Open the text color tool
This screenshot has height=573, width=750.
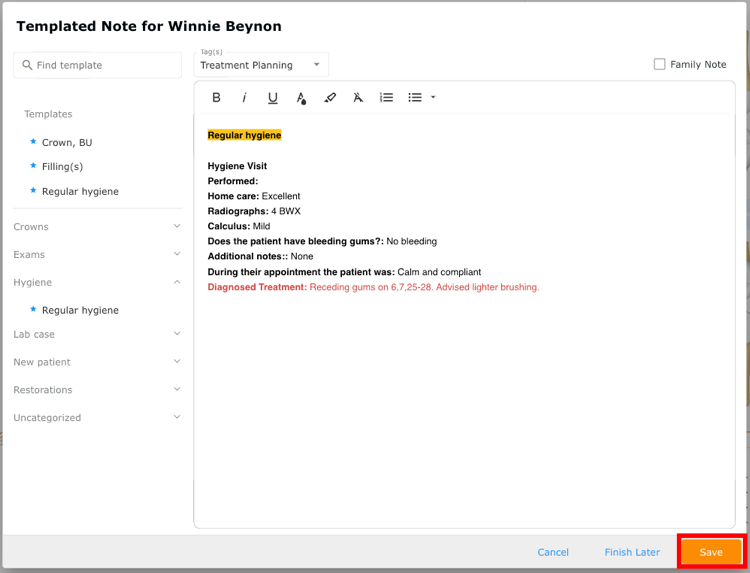(301, 98)
